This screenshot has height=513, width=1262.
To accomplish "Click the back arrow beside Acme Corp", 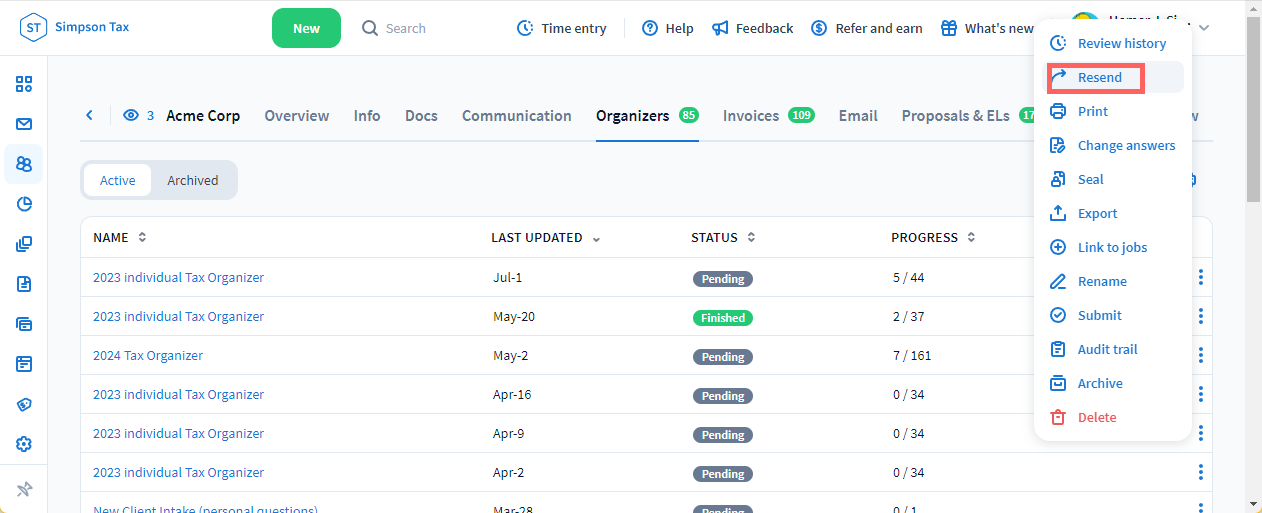I will point(89,115).
